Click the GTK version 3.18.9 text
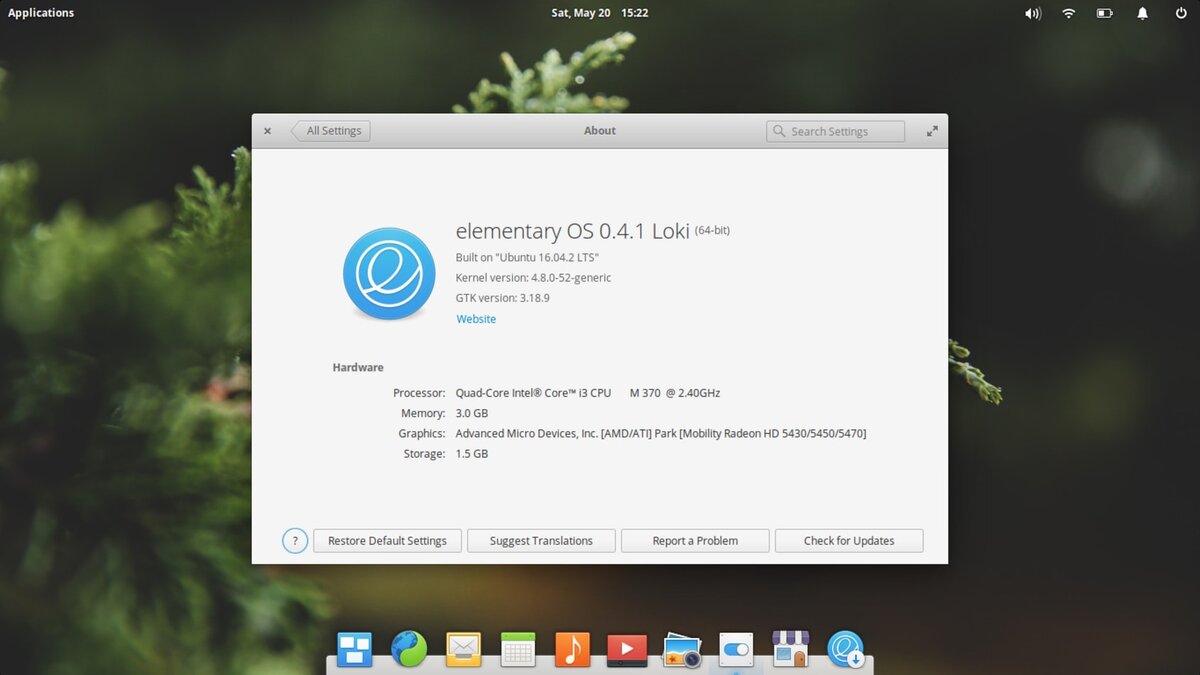This screenshot has width=1200, height=675. [x=502, y=298]
